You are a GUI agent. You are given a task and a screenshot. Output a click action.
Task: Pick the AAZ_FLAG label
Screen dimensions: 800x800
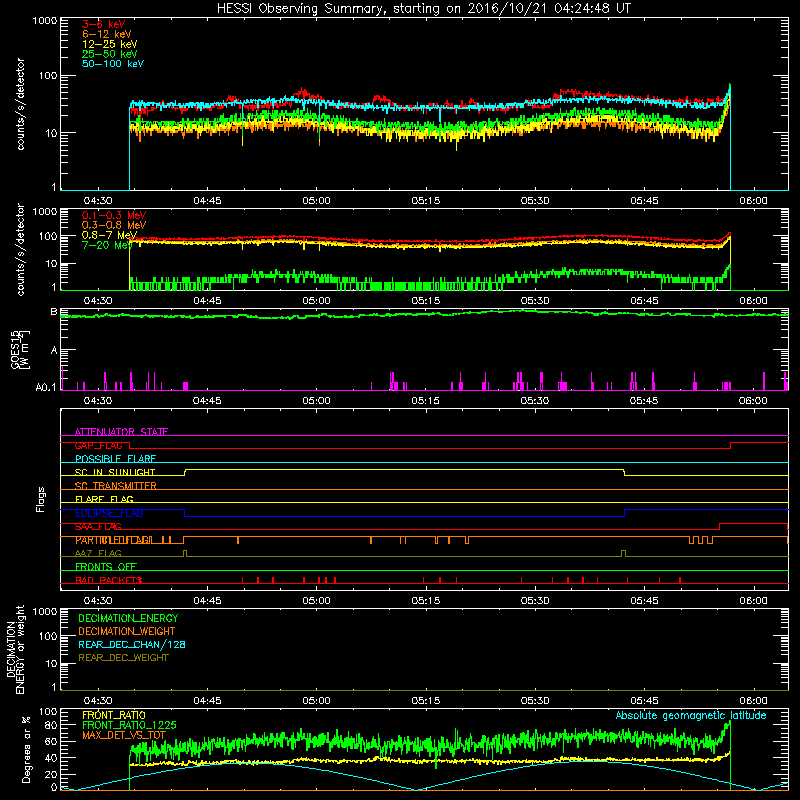(98, 553)
